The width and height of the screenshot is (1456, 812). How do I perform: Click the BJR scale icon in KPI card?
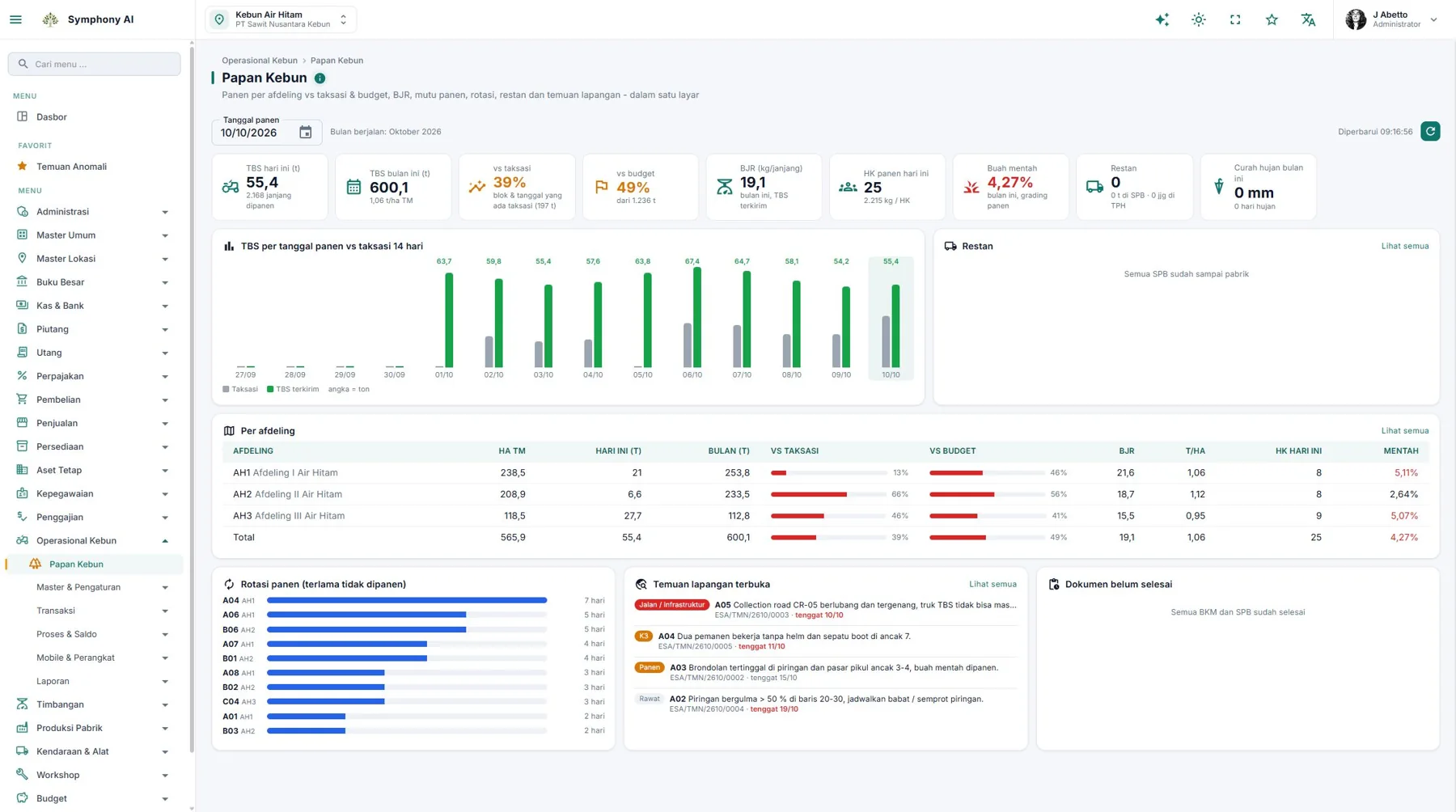coord(724,187)
